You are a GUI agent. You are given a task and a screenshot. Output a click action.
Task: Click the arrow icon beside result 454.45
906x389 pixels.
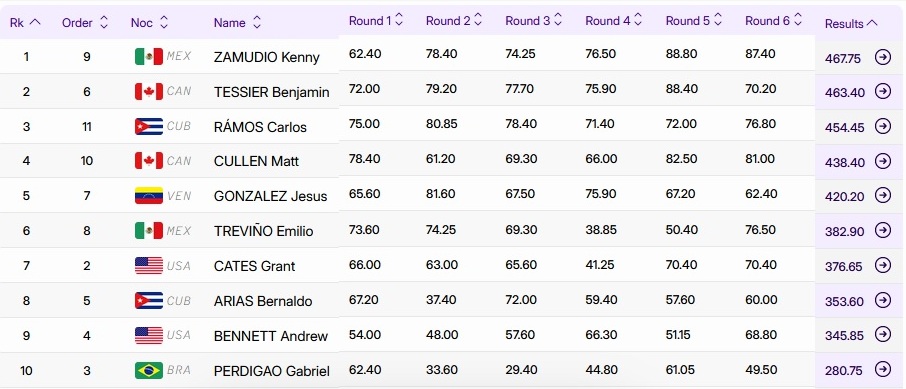882,126
